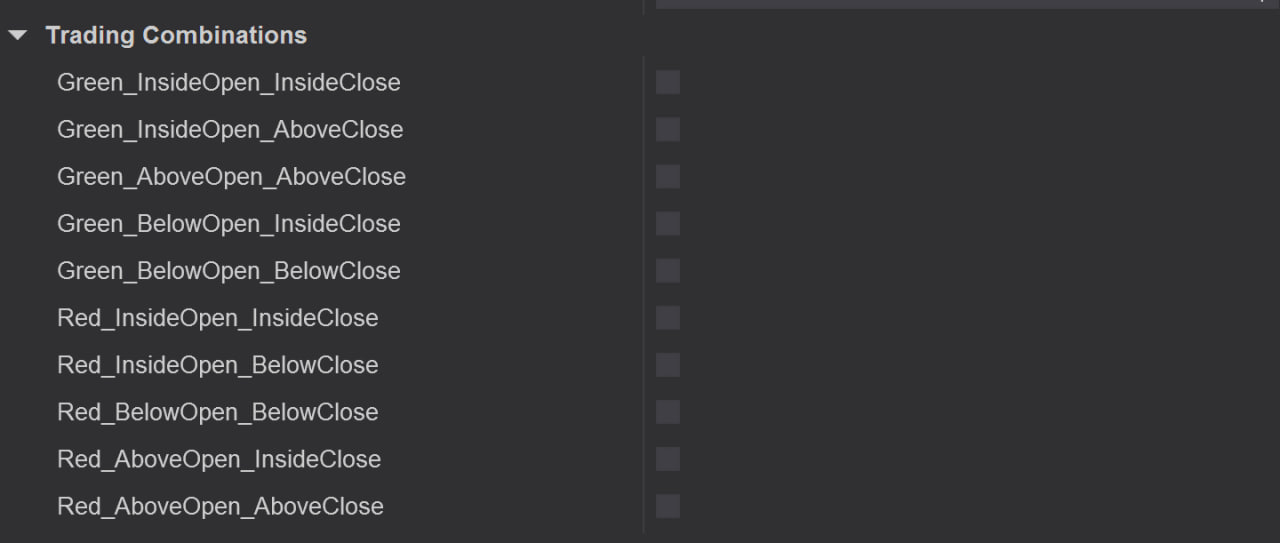Select the Red_AboveOpen_AboveClose property label
1280x543 pixels.
point(220,506)
